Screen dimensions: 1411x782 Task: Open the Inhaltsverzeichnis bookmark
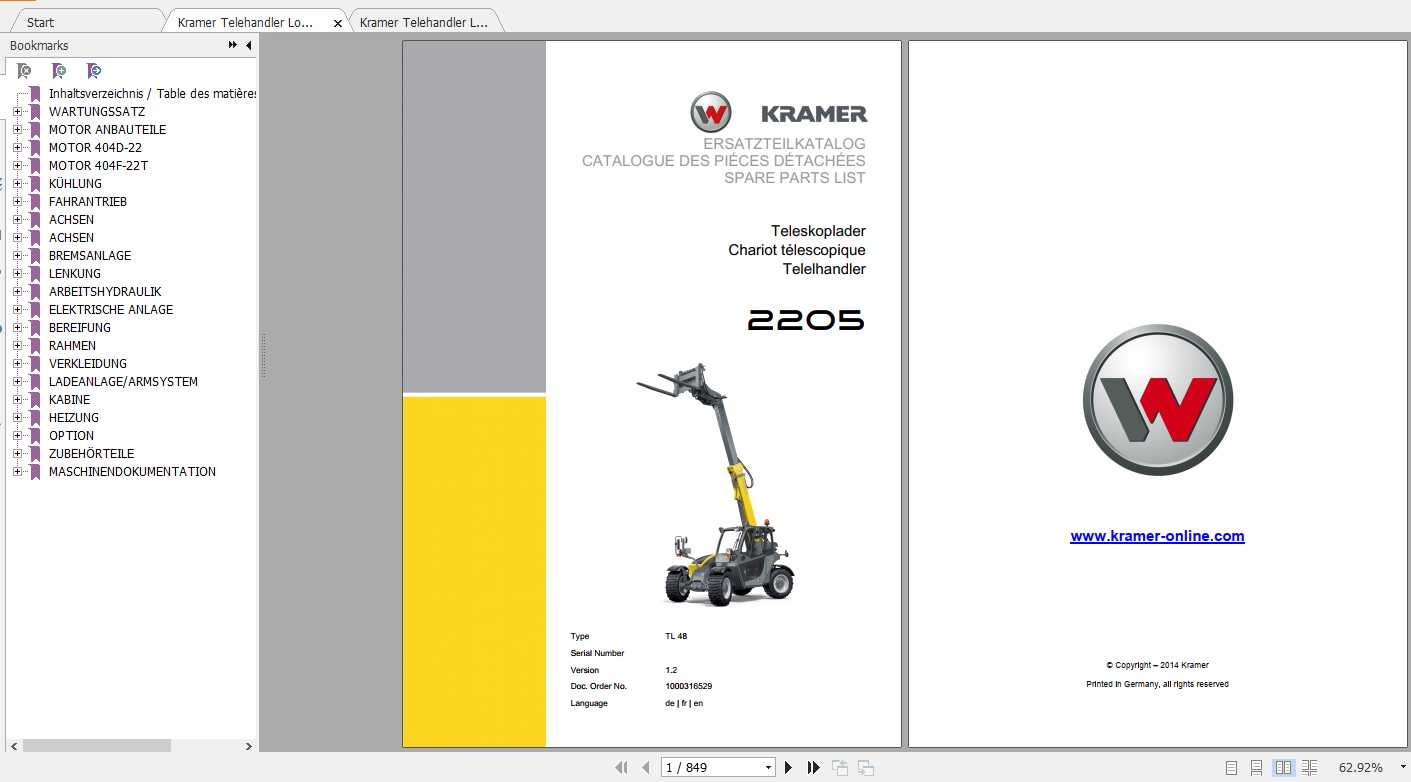(152, 94)
